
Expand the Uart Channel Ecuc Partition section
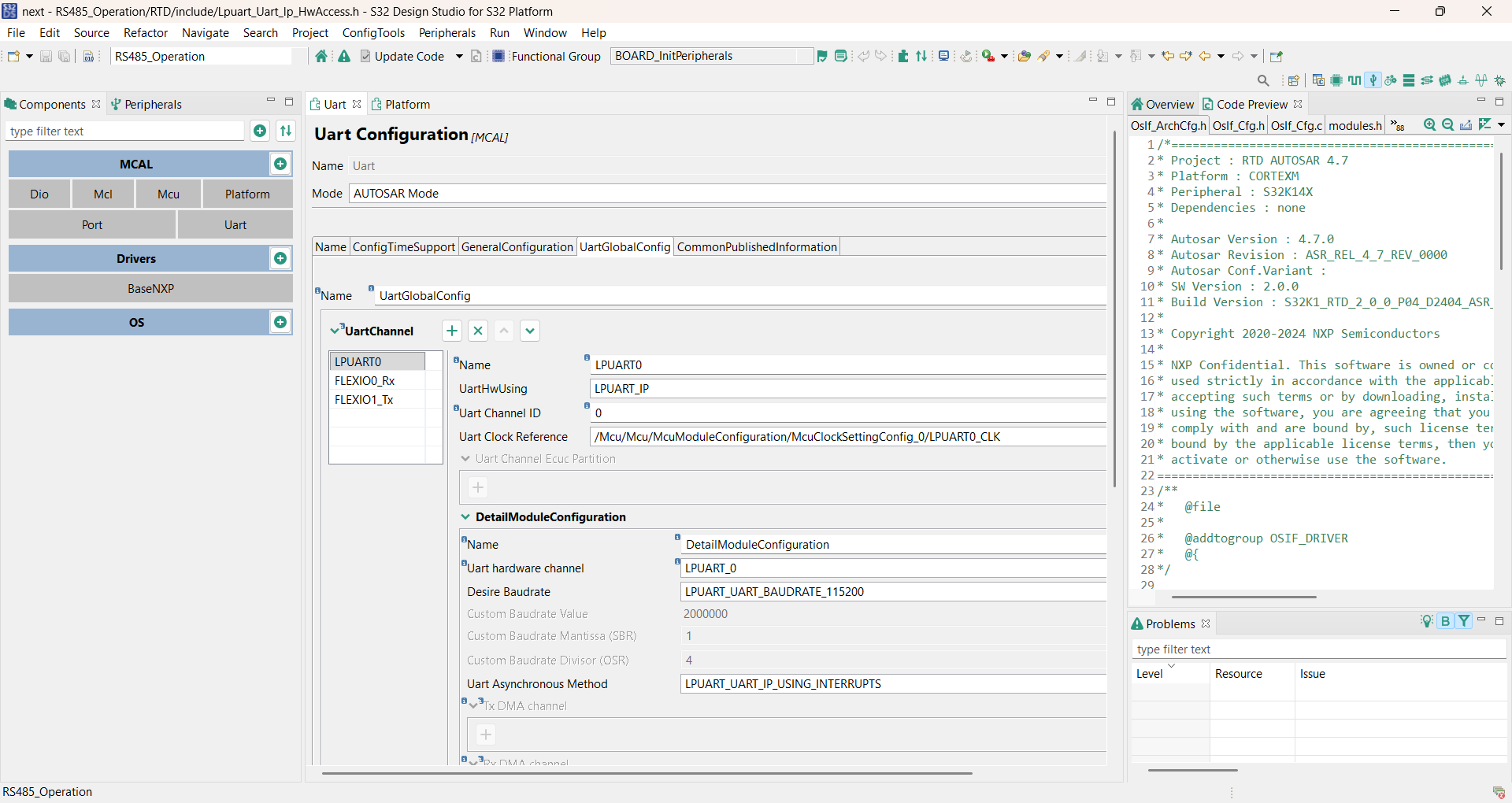pyautogui.click(x=465, y=458)
